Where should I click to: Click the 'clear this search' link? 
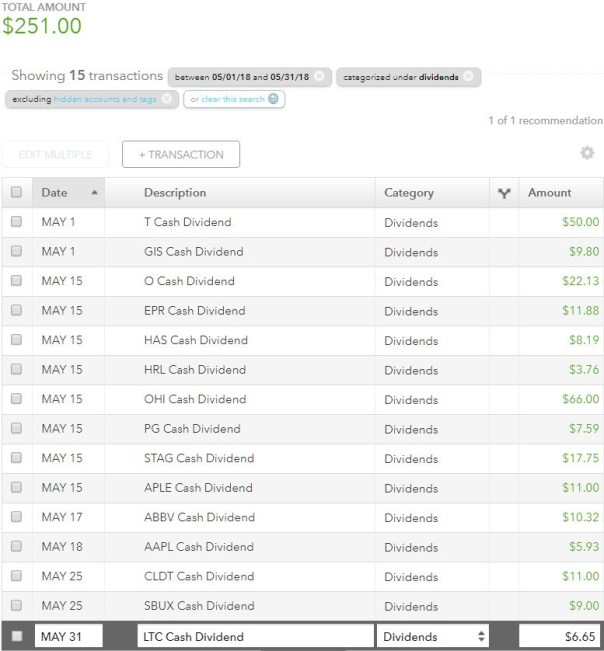[227, 99]
